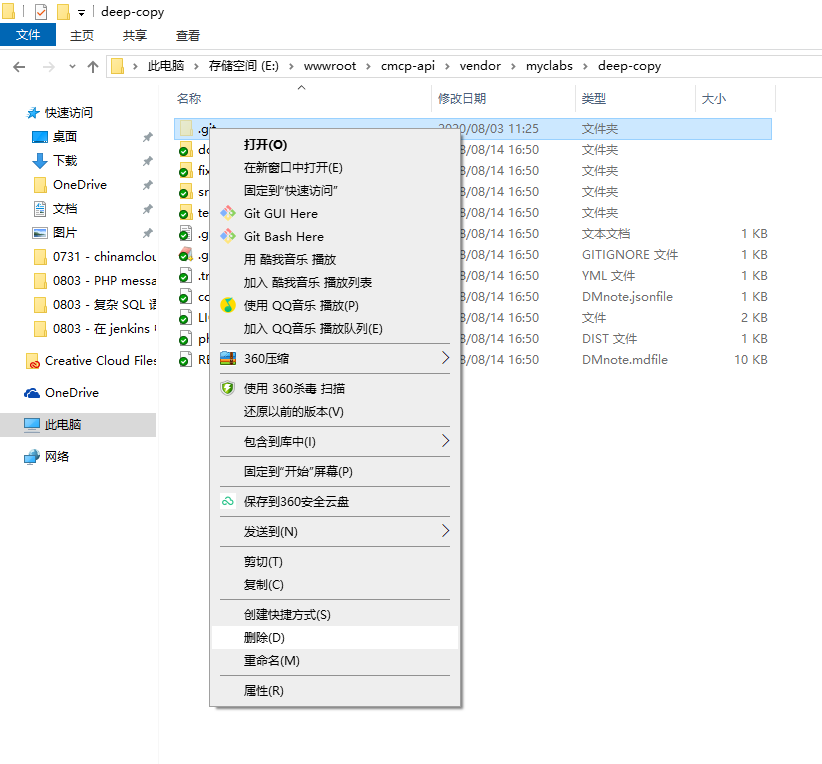Switch to the 共享 ribbon tab

pos(135,35)
